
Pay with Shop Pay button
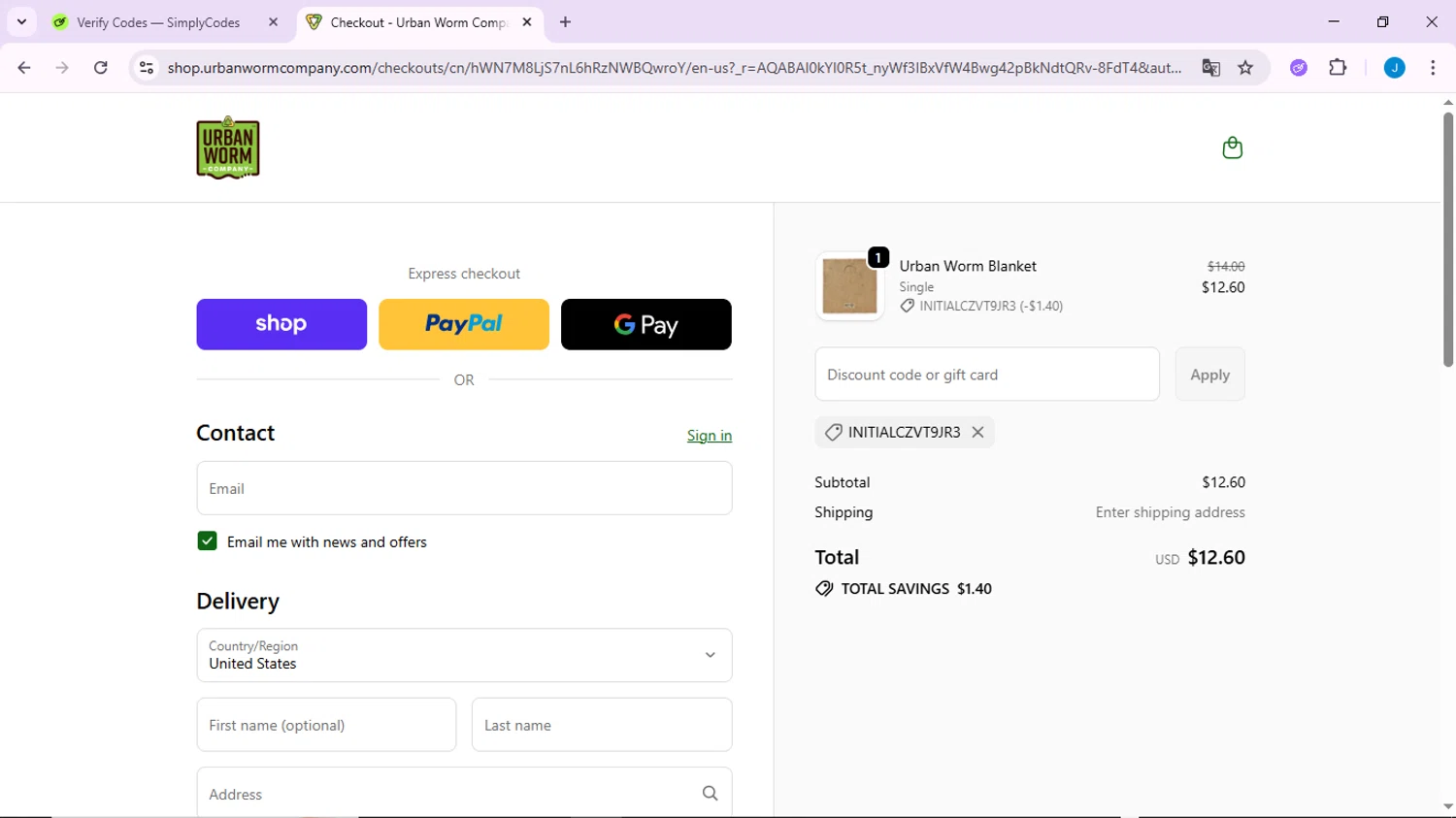(281, 324)
